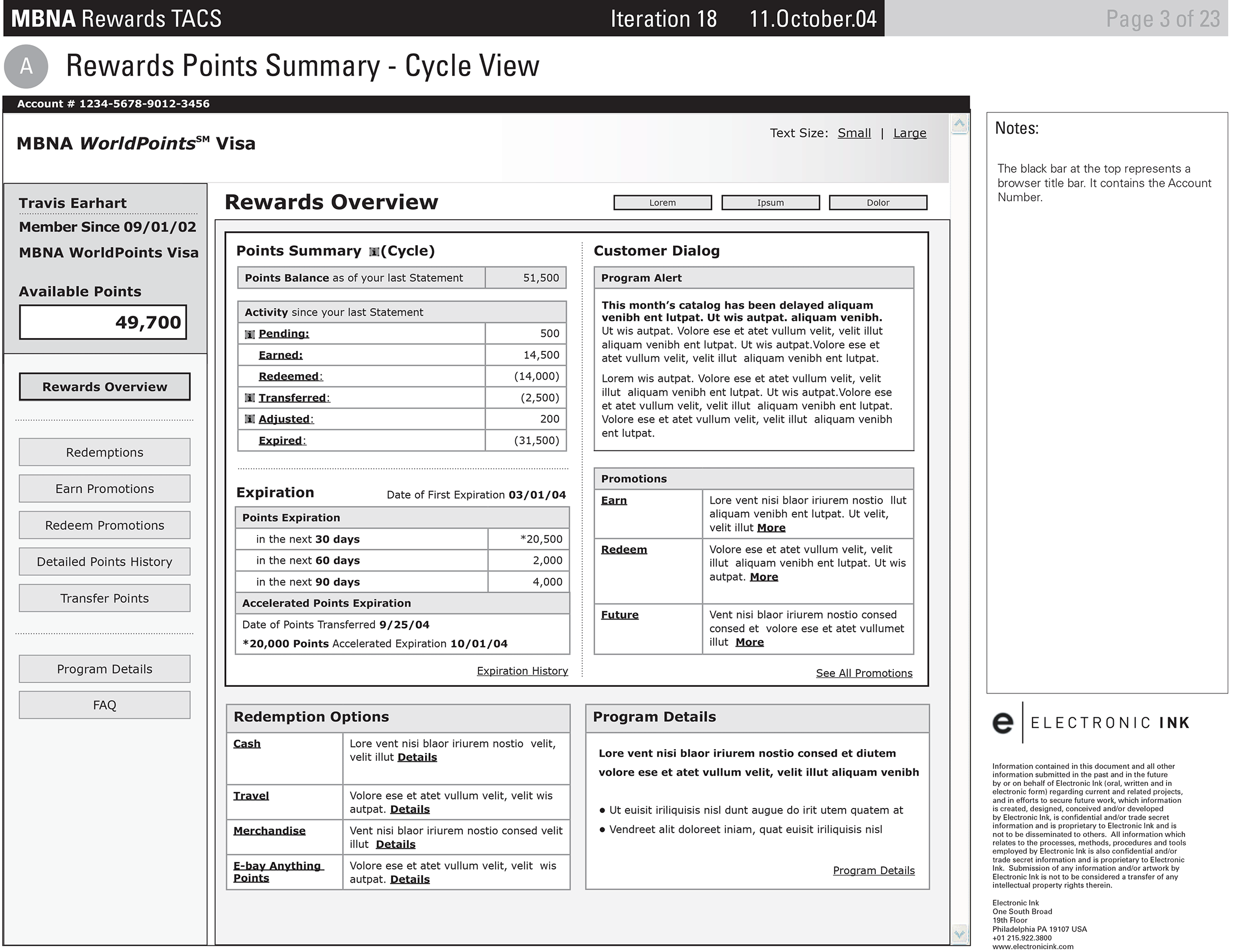Click More in the Future promotion text
Screen dimensions: 1235x952
[749, 642]
